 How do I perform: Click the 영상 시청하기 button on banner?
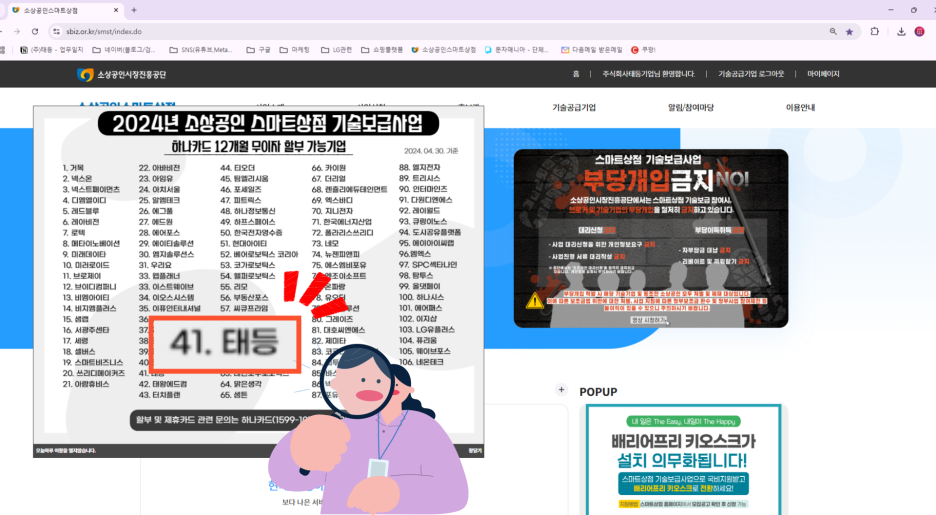(649, 320)
